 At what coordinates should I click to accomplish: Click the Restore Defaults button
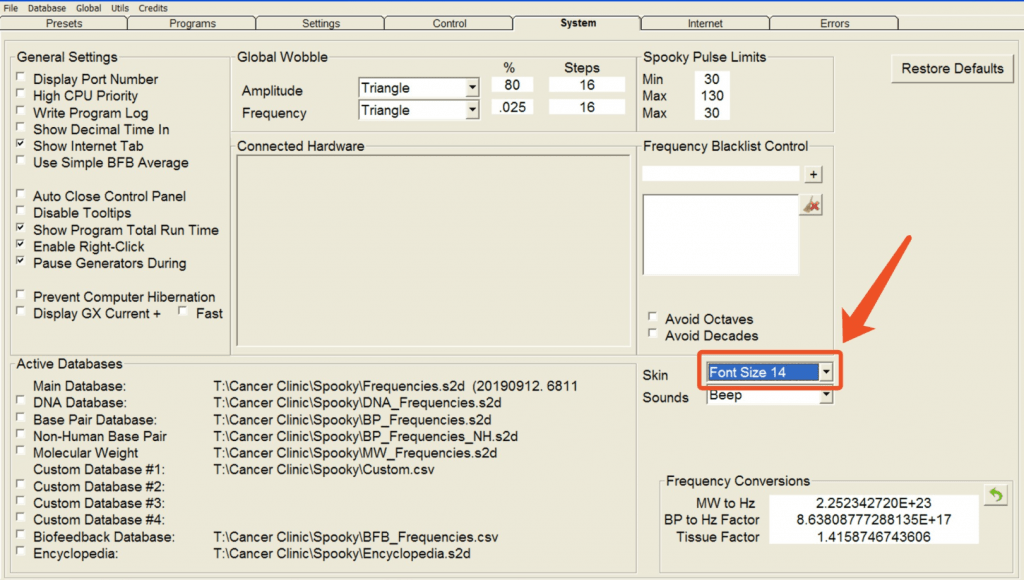951,69
